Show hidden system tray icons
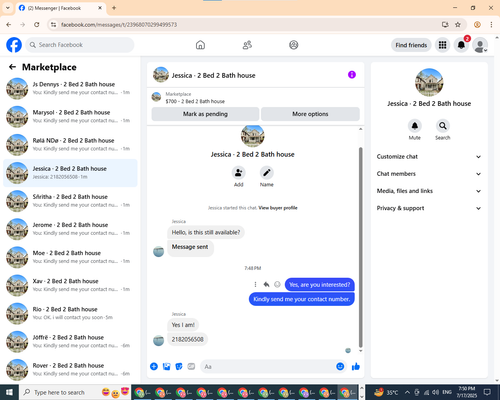 (x=407, y=392)
